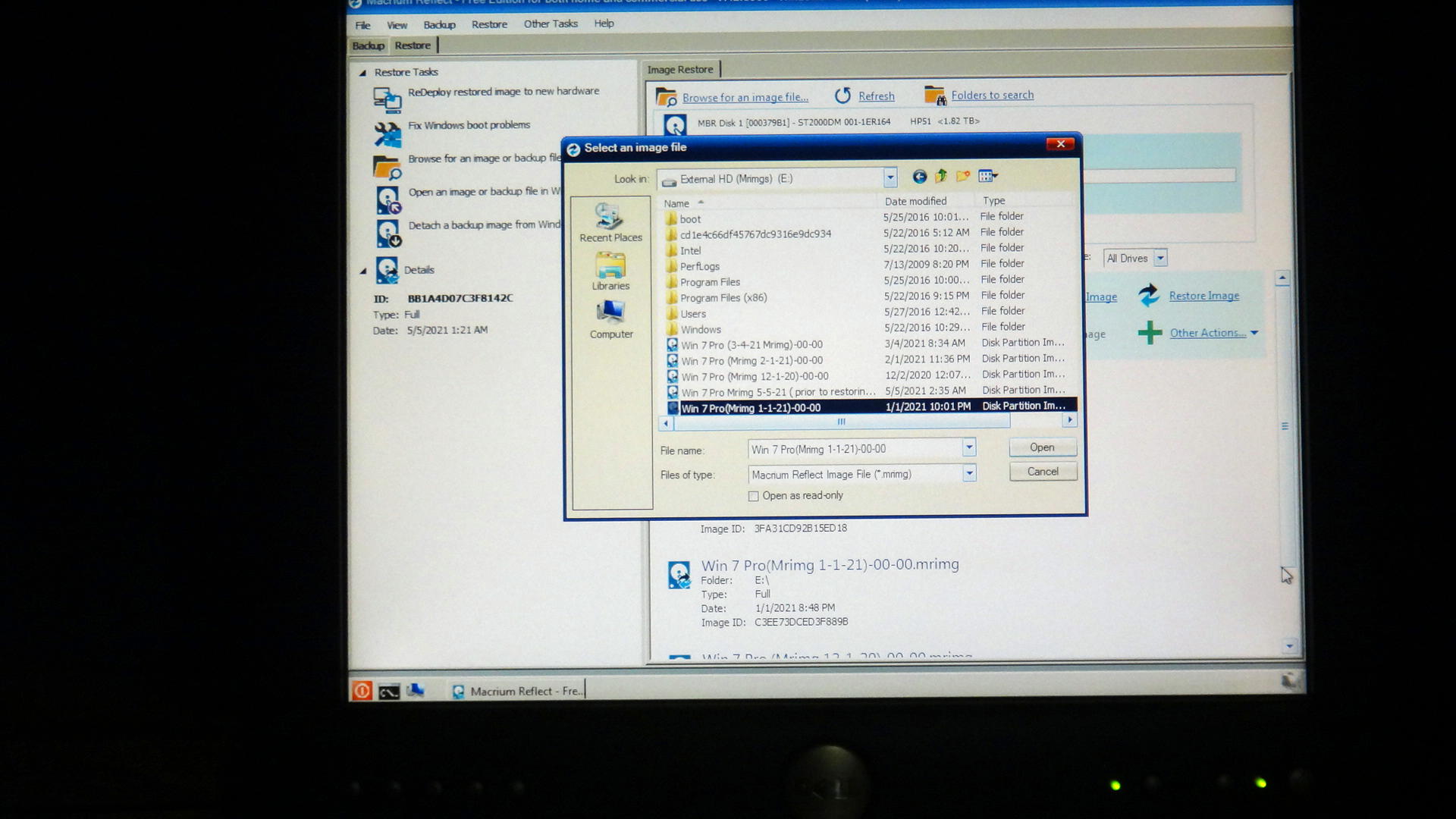
Task: Open the View menu
Action: pos(397,25)
